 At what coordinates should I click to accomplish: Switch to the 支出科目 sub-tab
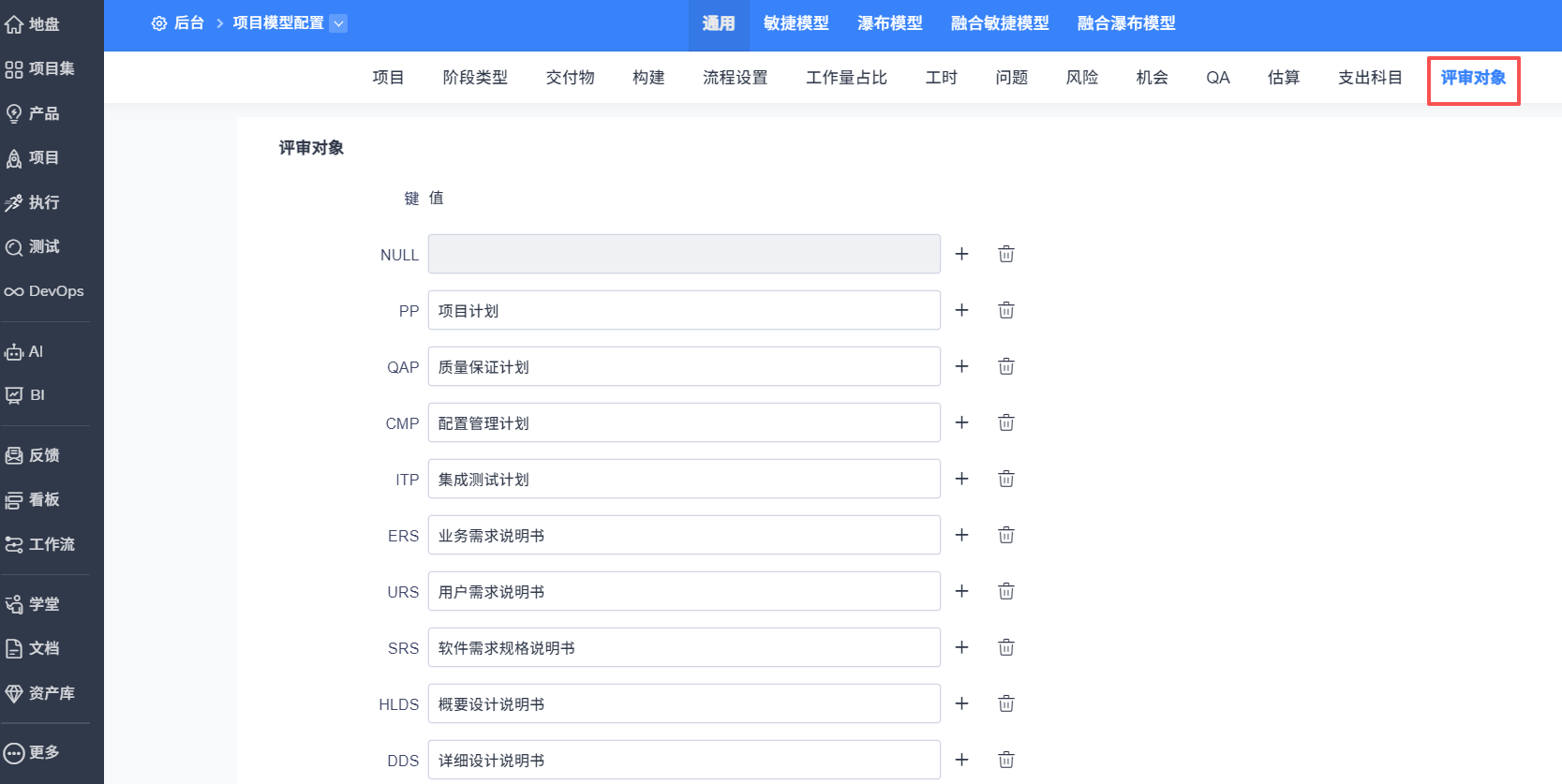click(x=1369, y=78)
